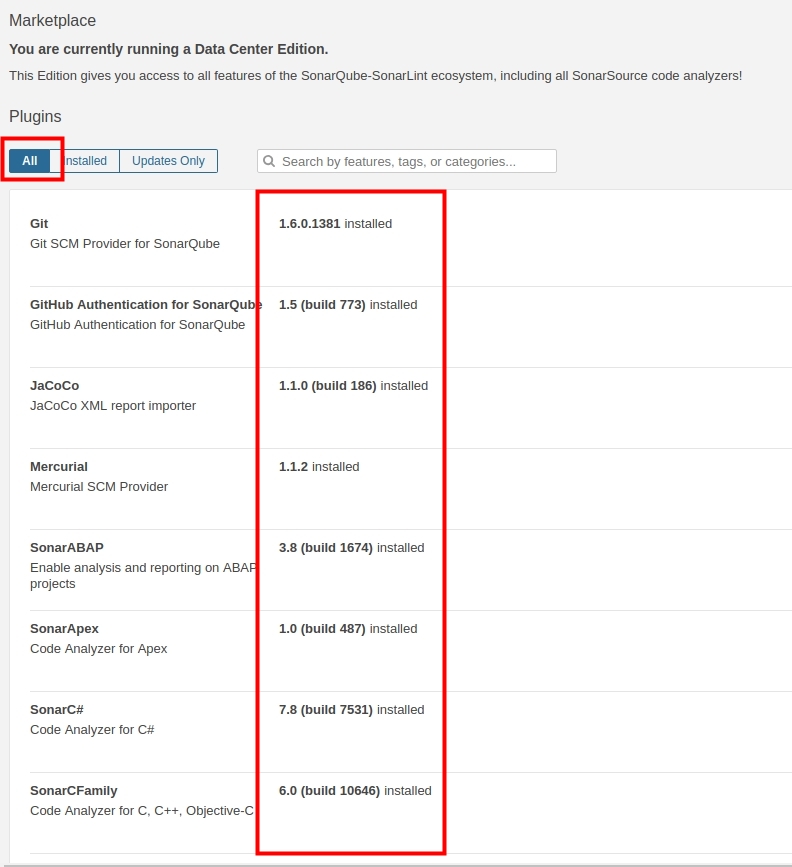Click version 1.1.2 installed text

click(x=319, y=467)
